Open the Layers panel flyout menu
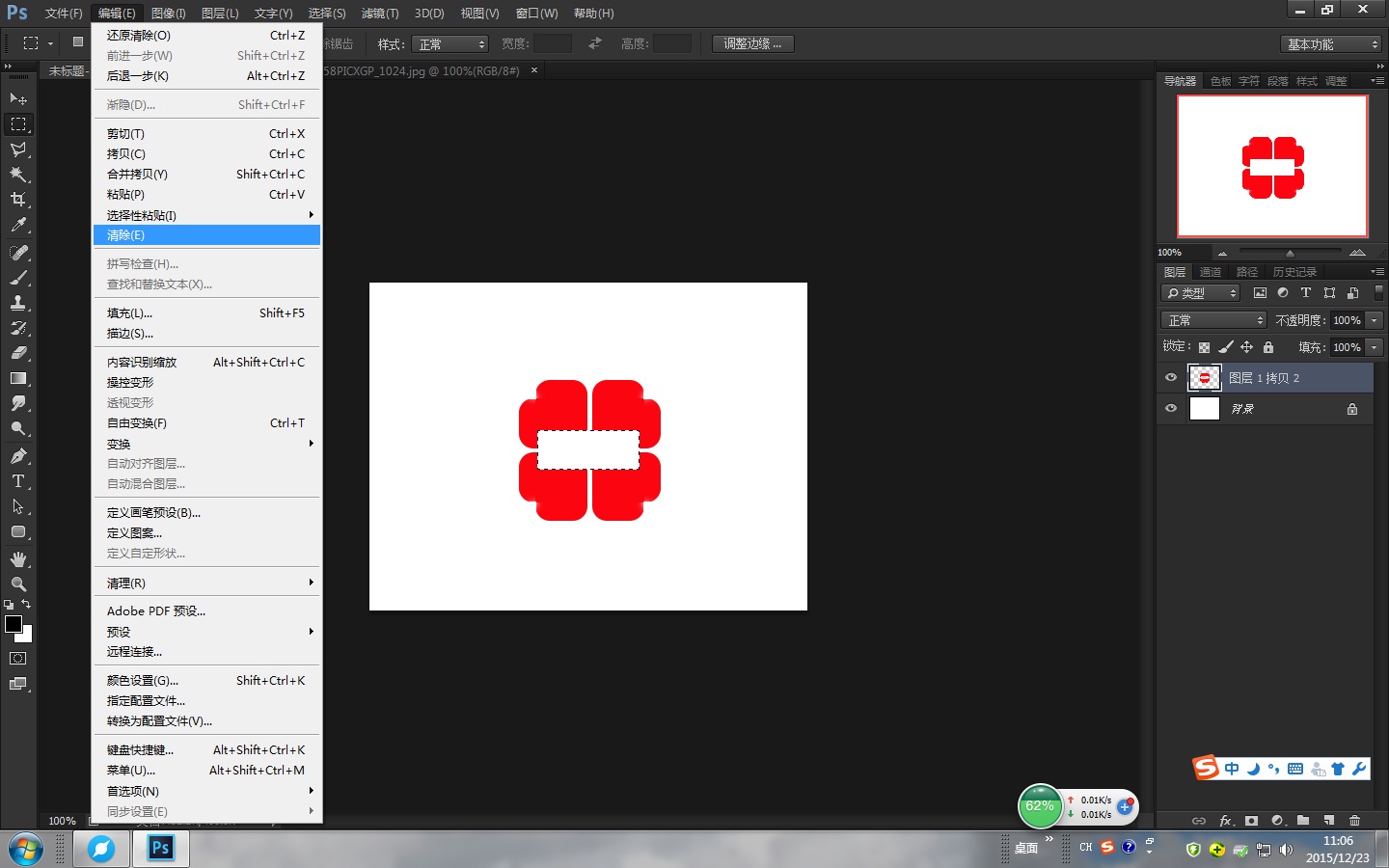 click(x=1376, y=272)
